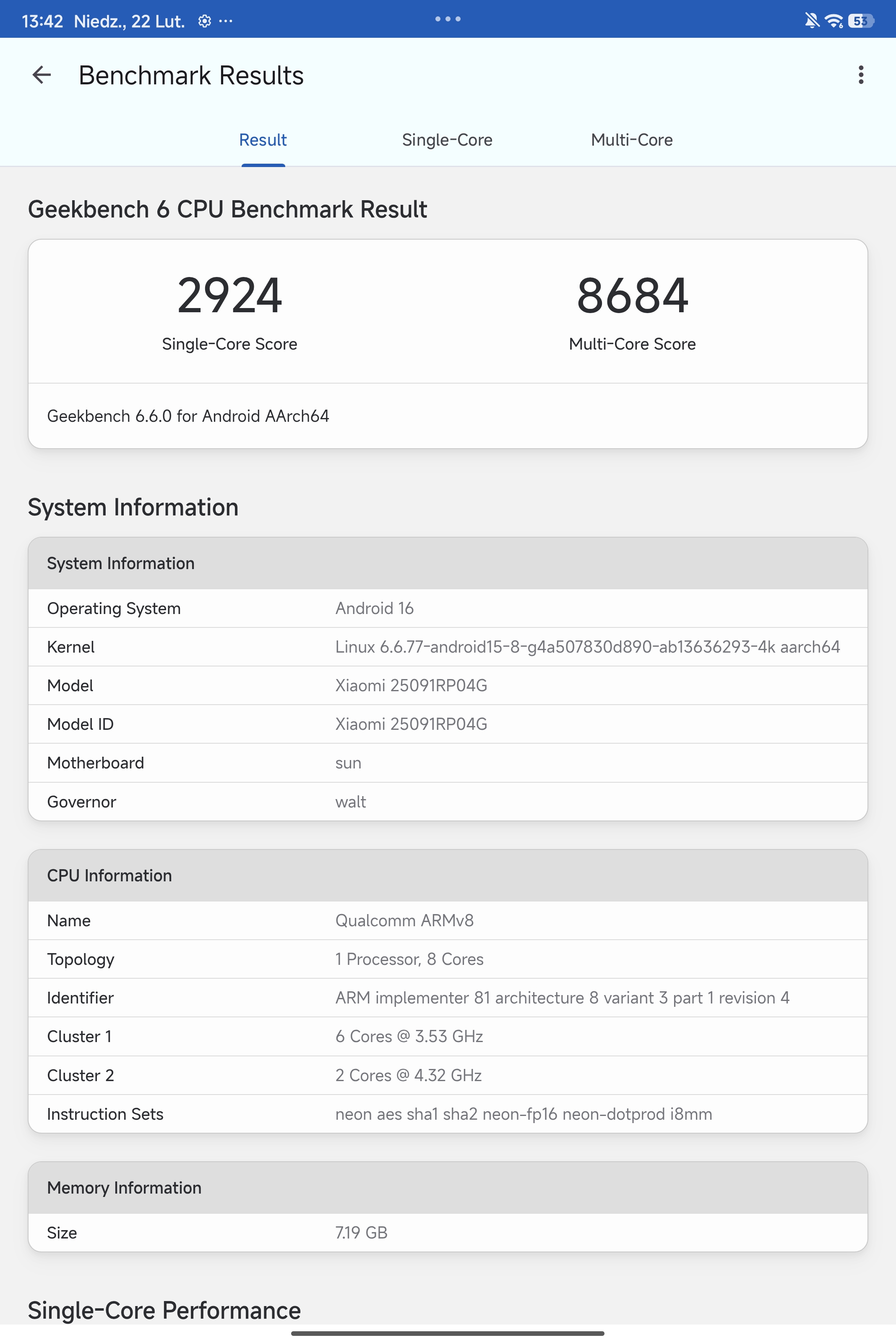The width and height of the screenshot is (896, 1343).
Task: Tap the 2924 Single-Core Score
Action: coord(229,295)
